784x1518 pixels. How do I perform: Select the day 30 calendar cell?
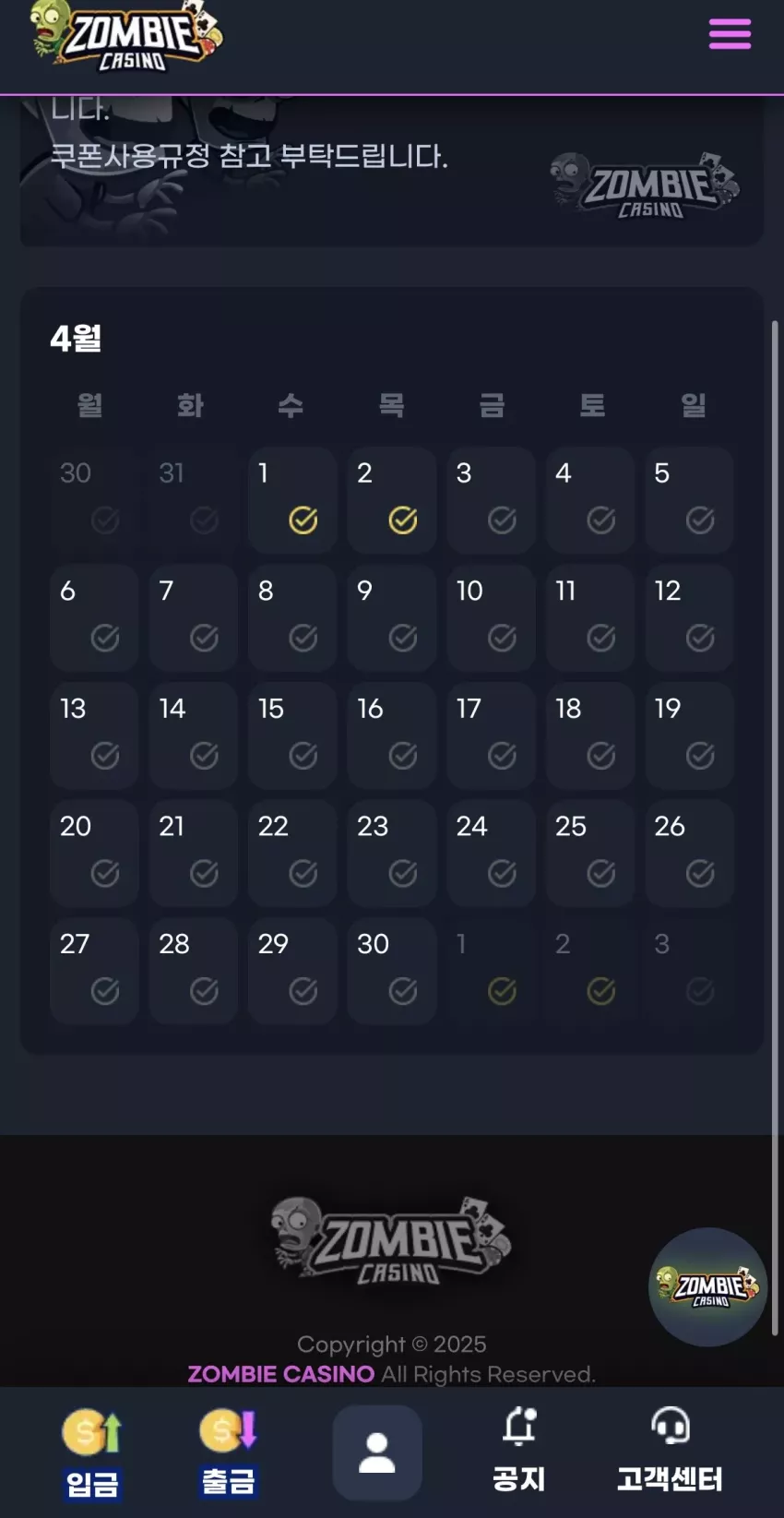[392, 971]
